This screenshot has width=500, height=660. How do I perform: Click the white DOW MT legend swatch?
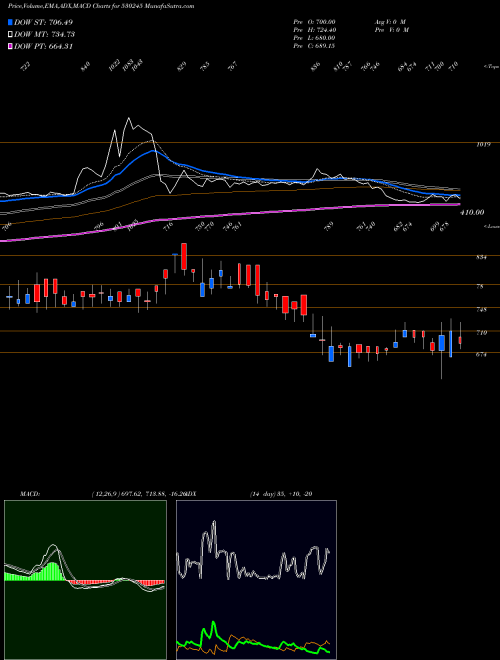(x=10, y=34)
